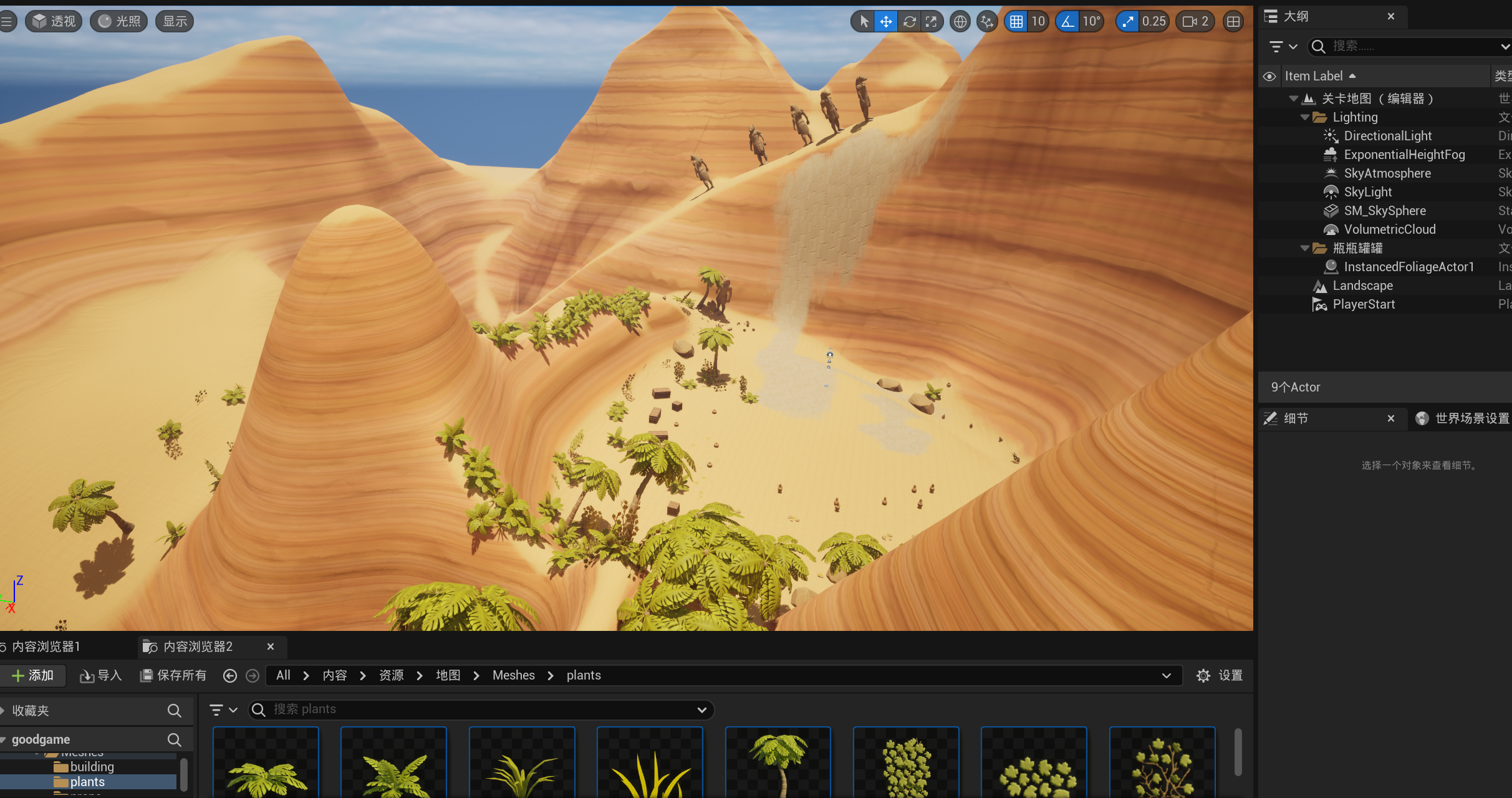Open the 透视 perspective viewport dropdown
This screenshot has width=1512, height=798.
click(54, 22)
